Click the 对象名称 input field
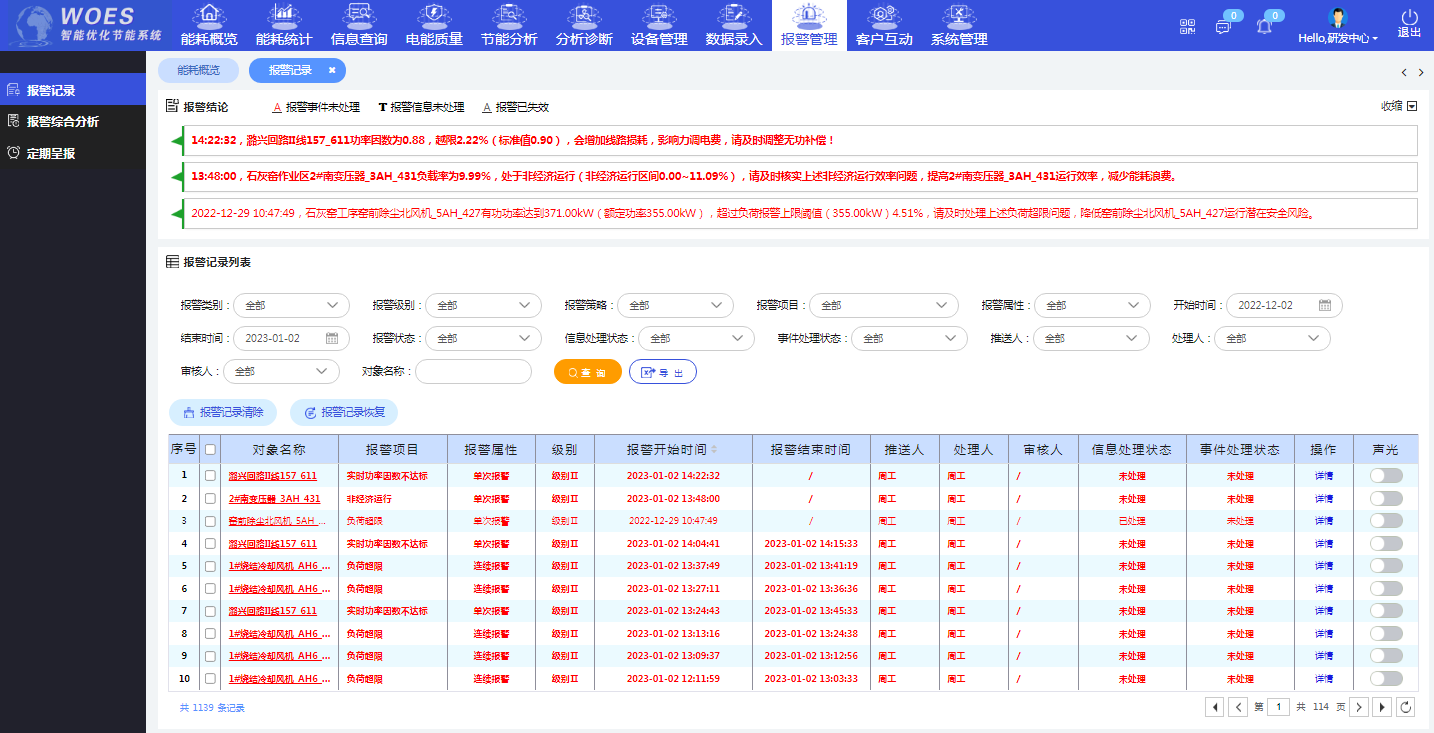Viewport: 1434px width, 733px height. [473, 371]
